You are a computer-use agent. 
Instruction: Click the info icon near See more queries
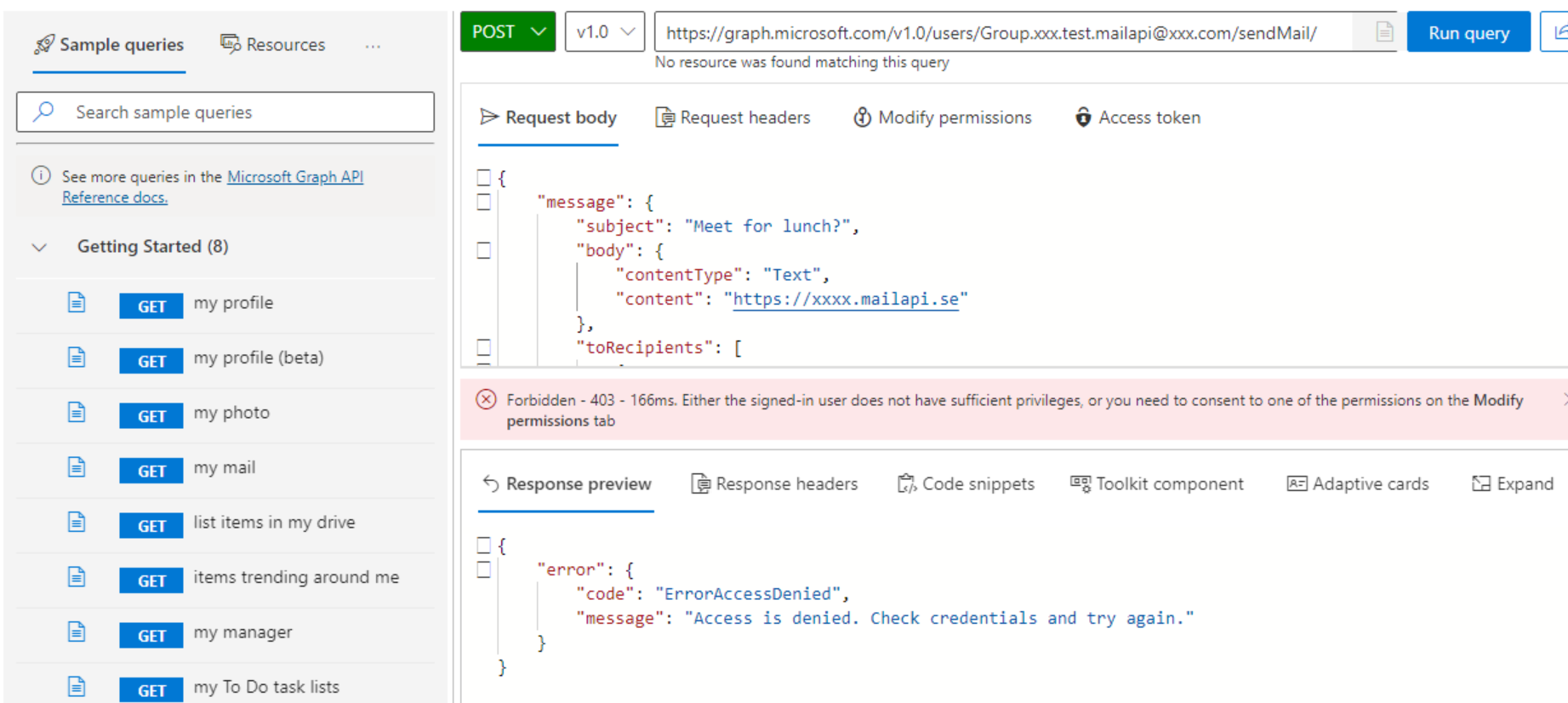(41, 176)
